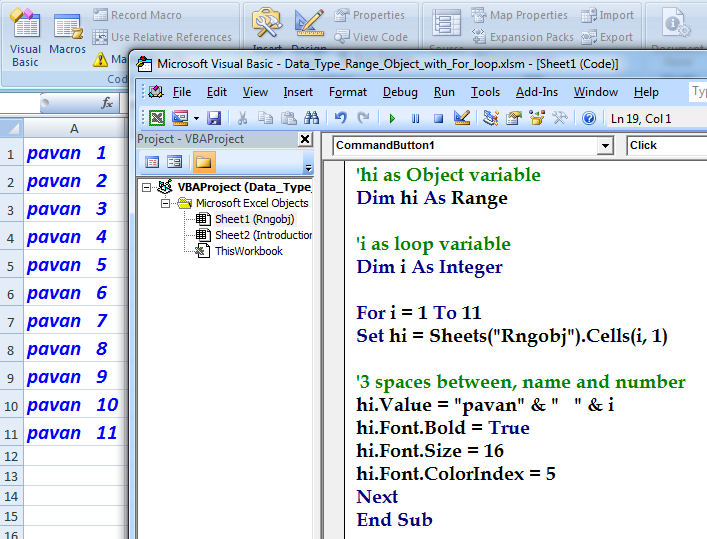
Task: Click Map Properties in Excel ribbon
Action: pos(519,15)
